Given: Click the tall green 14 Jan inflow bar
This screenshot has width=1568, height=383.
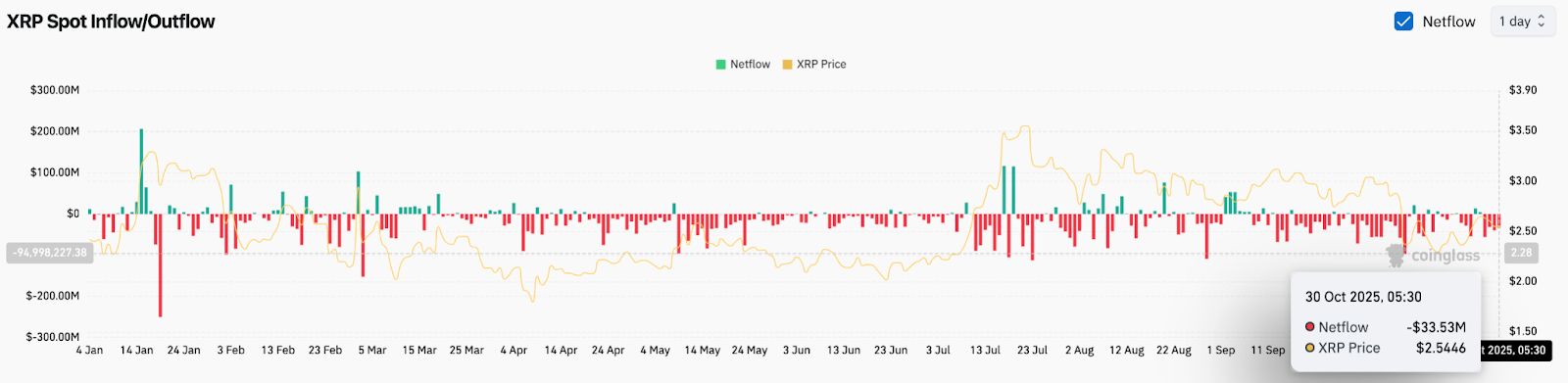Looking at the screenshot, I should [x=141, y=171].
